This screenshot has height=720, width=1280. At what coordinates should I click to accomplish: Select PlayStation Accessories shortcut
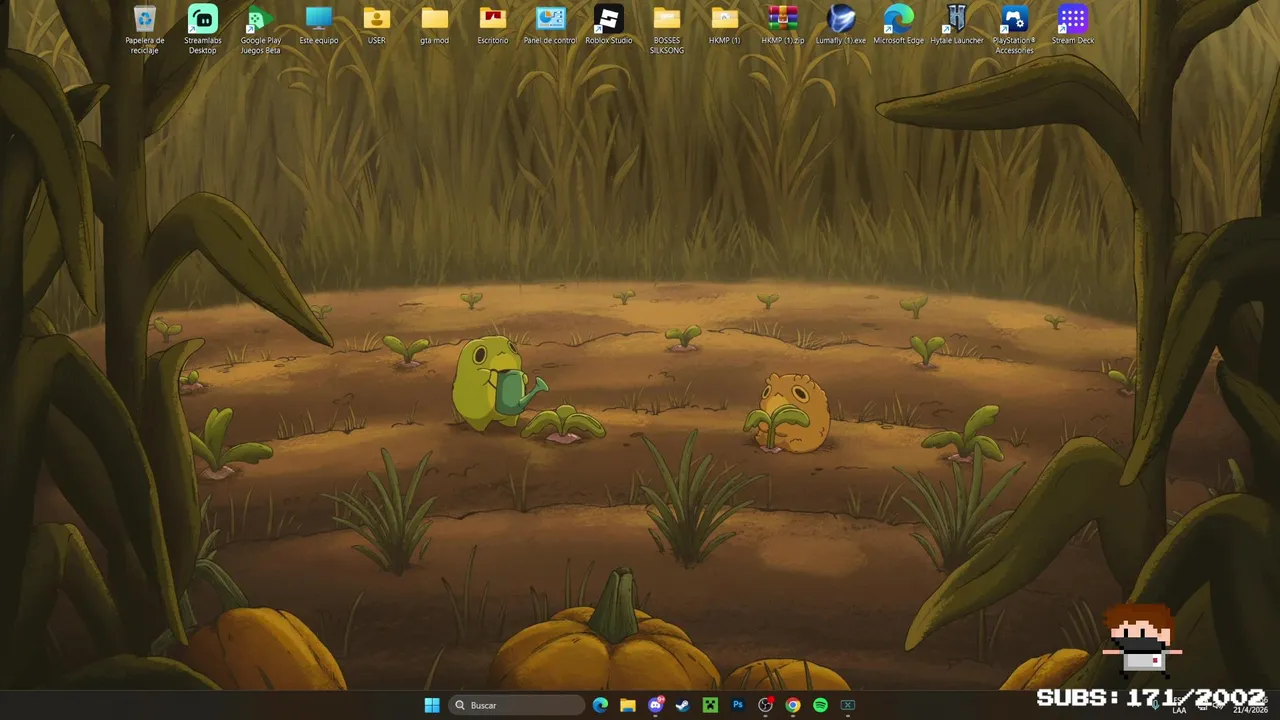pos(1014,28)
